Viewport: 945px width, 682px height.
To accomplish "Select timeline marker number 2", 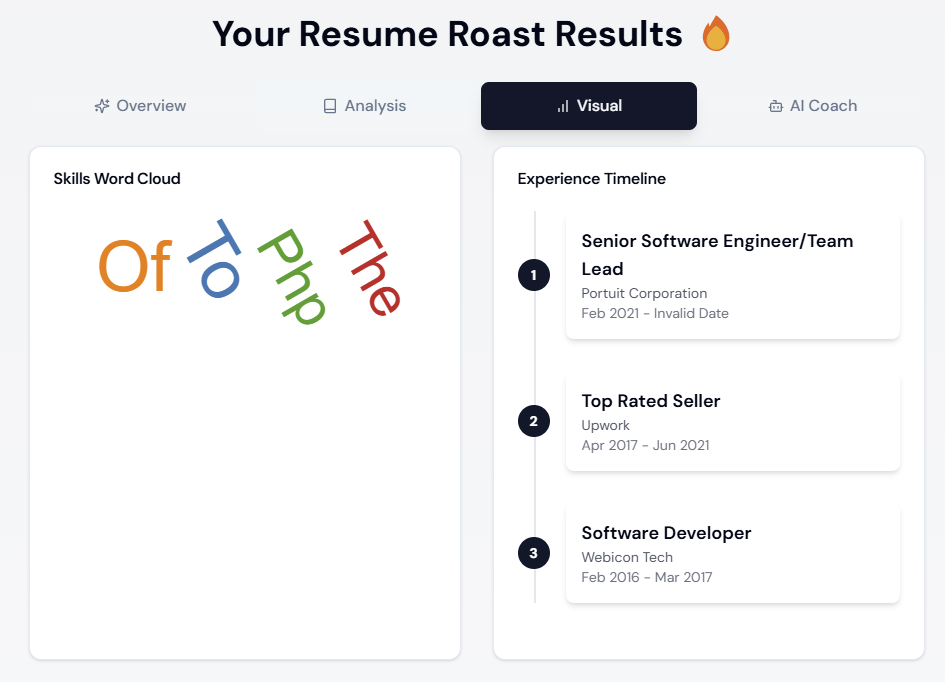I will point(534,421).
